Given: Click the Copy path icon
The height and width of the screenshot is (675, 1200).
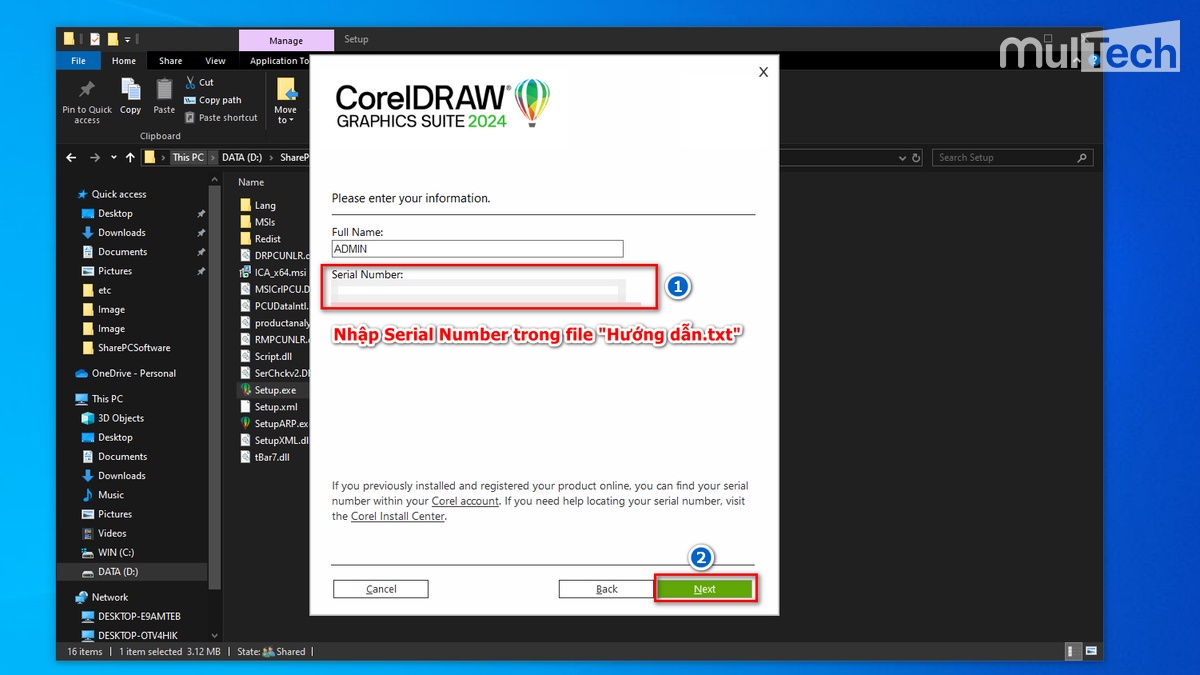Looking at the screenshot, I should (x=191, y=100).
